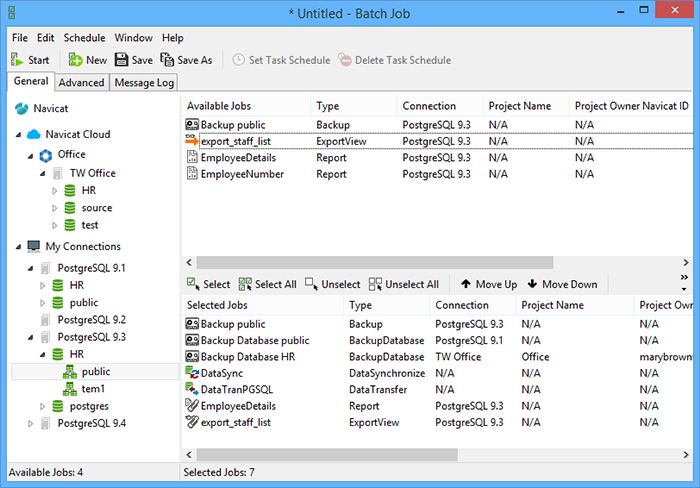Click the public schema icon under PostgreSQL 9.3

(70, 371)
